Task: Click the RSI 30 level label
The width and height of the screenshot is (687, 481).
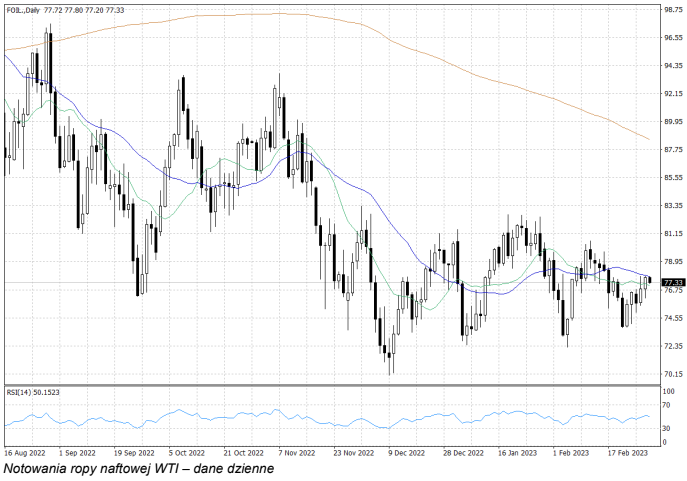Action: (x=667, y=429)
